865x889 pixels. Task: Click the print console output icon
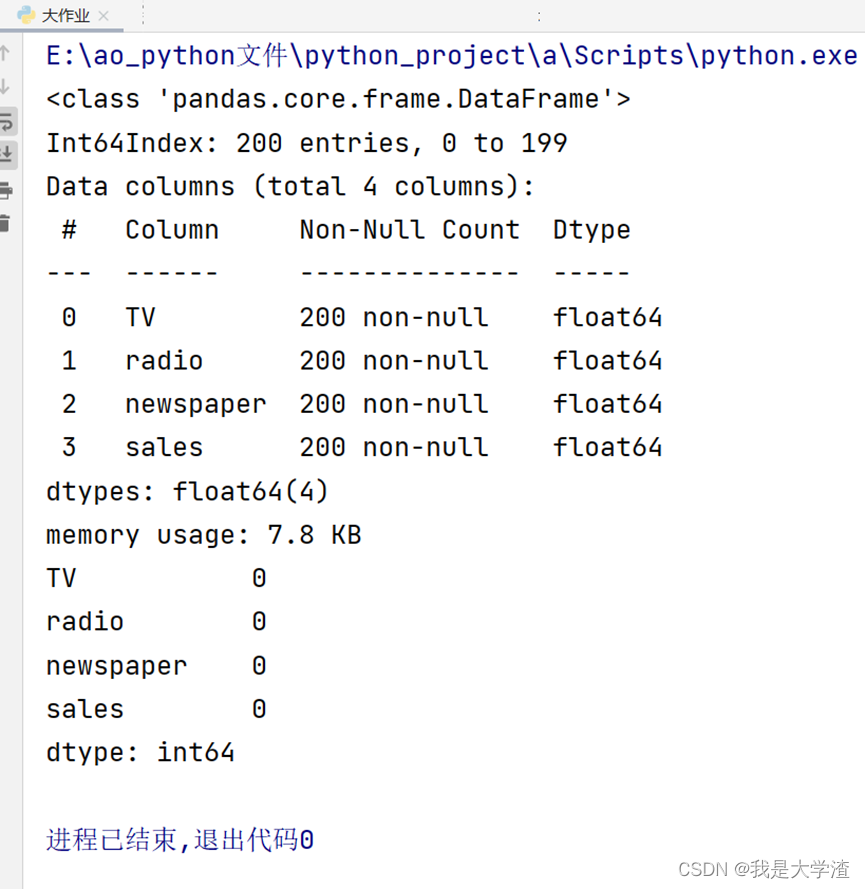(x=6, y=190)
